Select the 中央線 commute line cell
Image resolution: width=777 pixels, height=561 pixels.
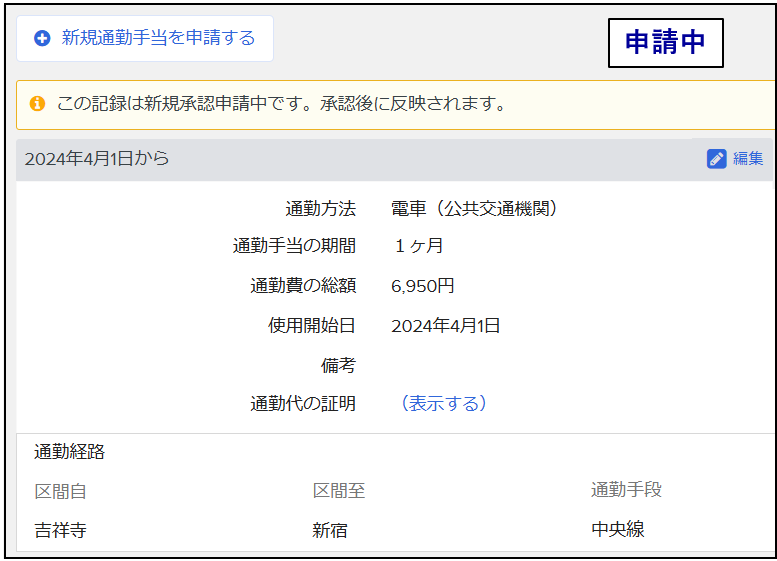pos(617,530)
